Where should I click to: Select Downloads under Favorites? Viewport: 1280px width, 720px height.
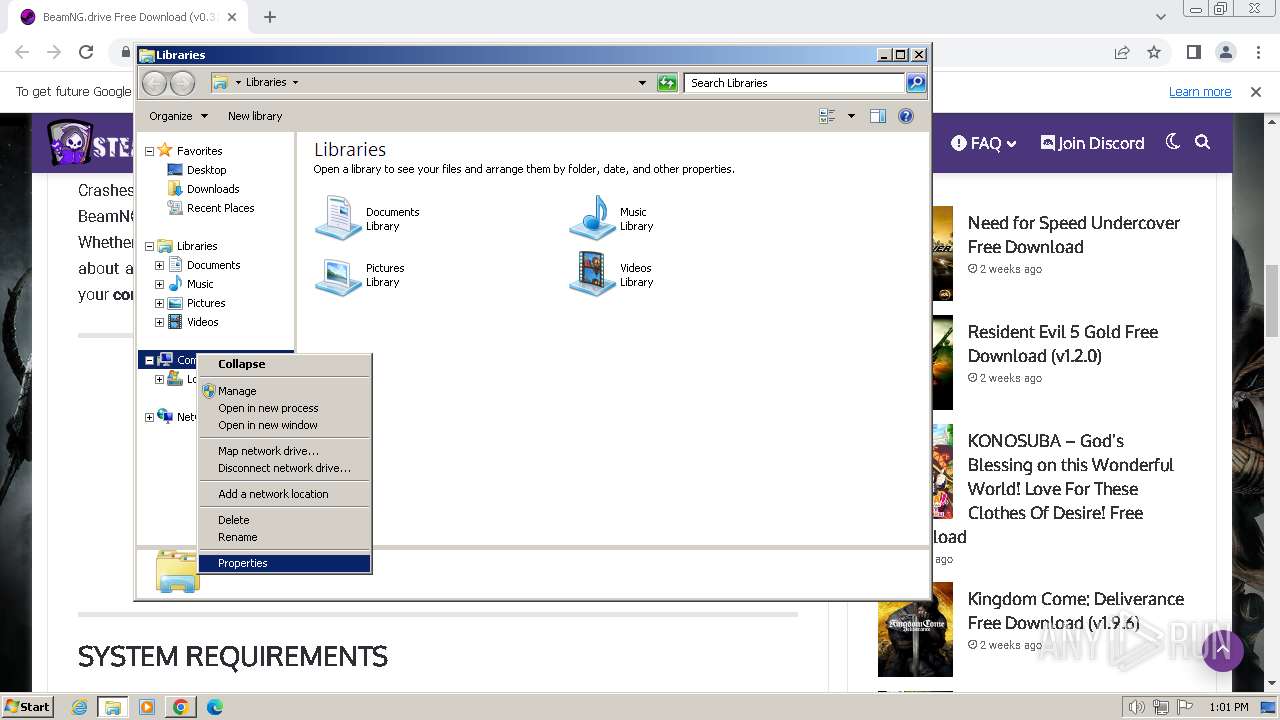[x=213, y=189]
